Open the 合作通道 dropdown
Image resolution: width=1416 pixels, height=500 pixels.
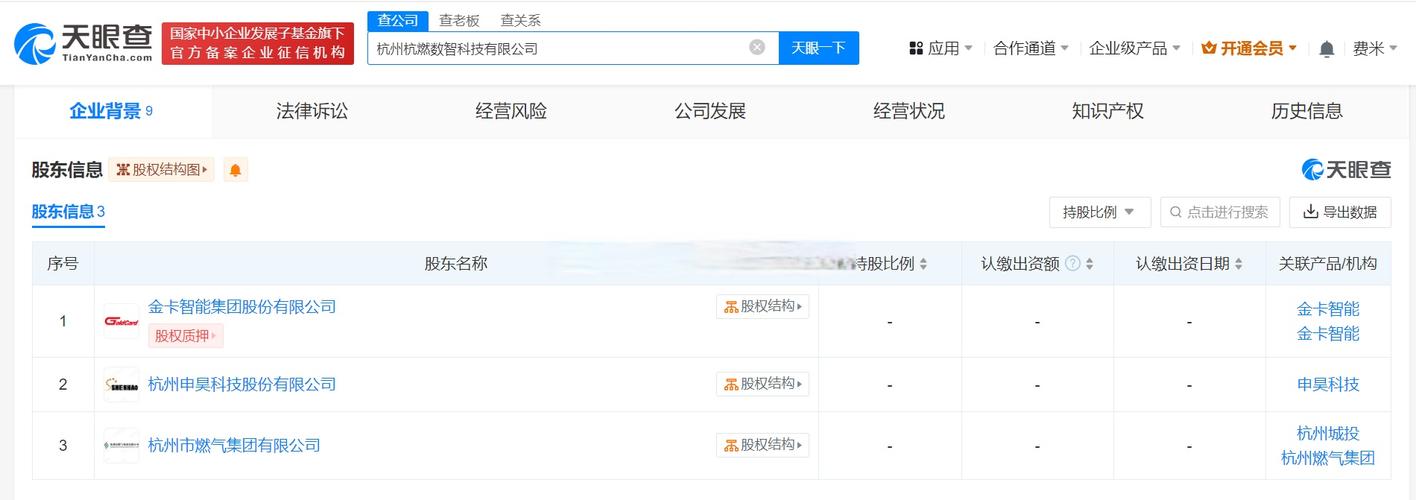[x=1031, y=48]
